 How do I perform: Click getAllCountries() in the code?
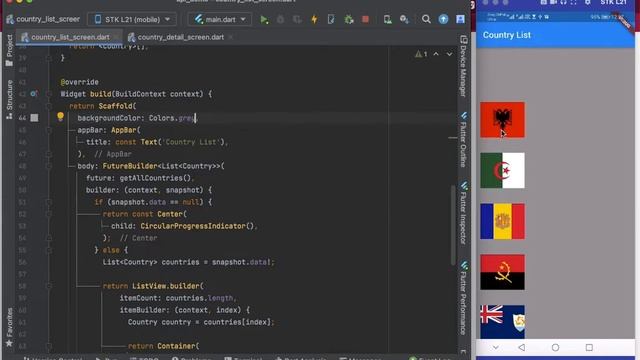click(155, 178)
